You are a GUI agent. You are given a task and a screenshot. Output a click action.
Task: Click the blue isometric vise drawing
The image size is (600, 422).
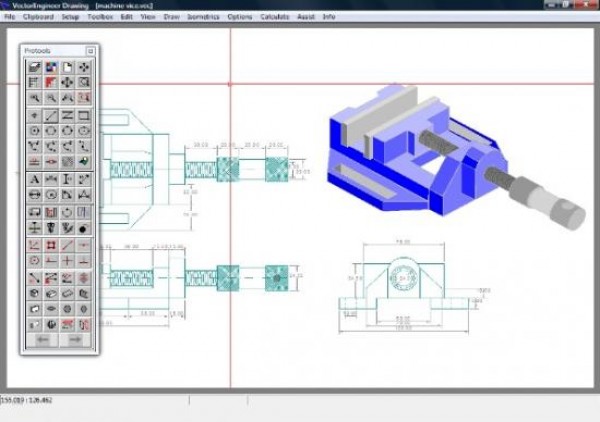pos(455,157)
